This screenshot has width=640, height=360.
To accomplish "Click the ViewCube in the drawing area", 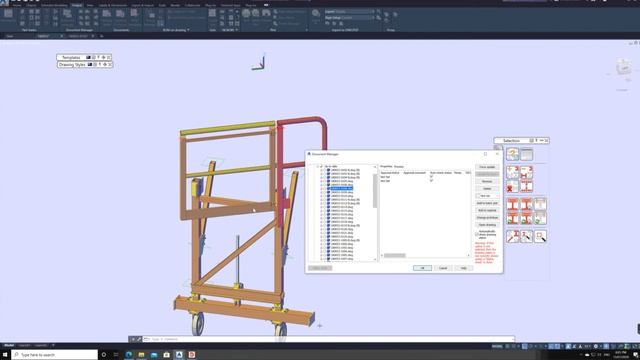I will coord(623,67).
